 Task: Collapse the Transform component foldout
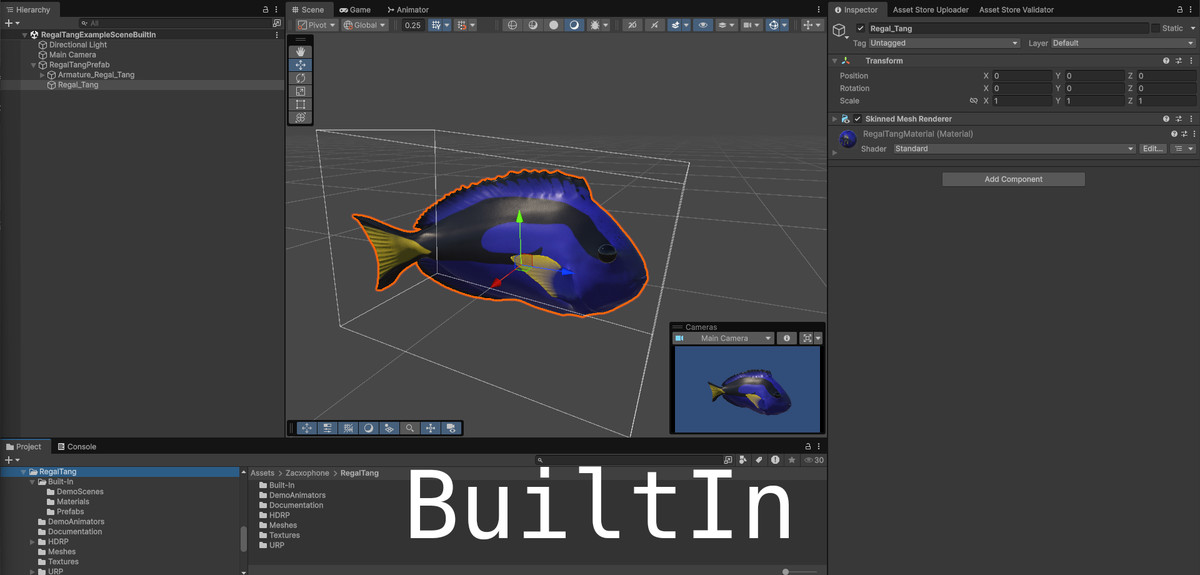pos(835,61)
